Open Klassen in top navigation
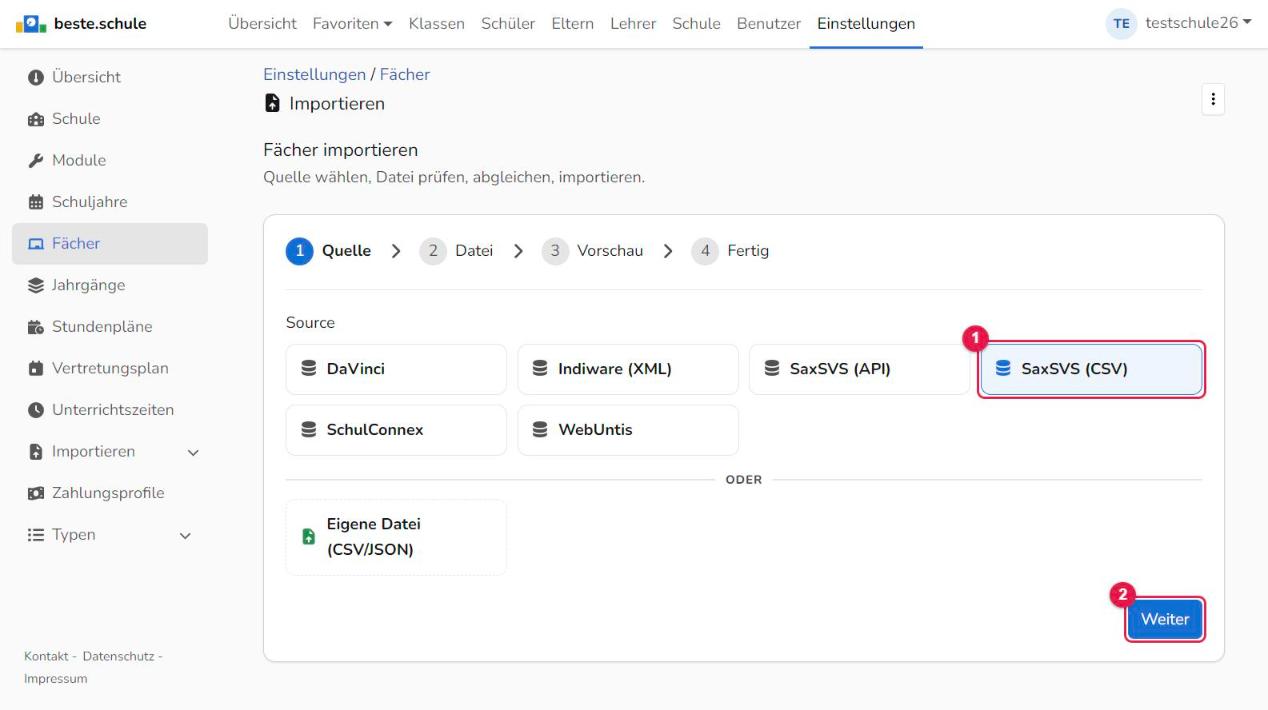Image resolution: width=1268 pixels, height=710 pixels. coord(437,23)
